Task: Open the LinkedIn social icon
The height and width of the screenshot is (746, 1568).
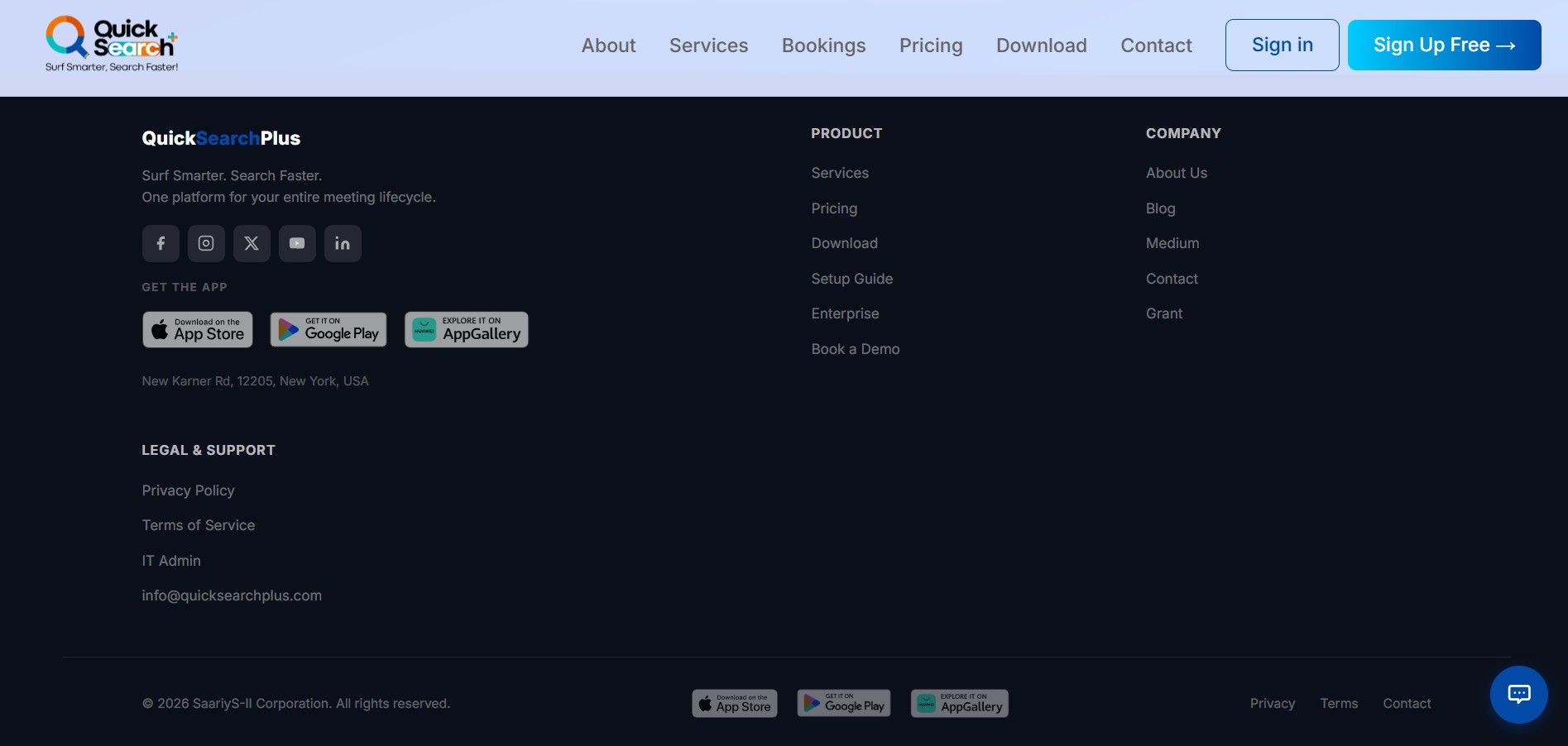Action: (x=343, y=243)
